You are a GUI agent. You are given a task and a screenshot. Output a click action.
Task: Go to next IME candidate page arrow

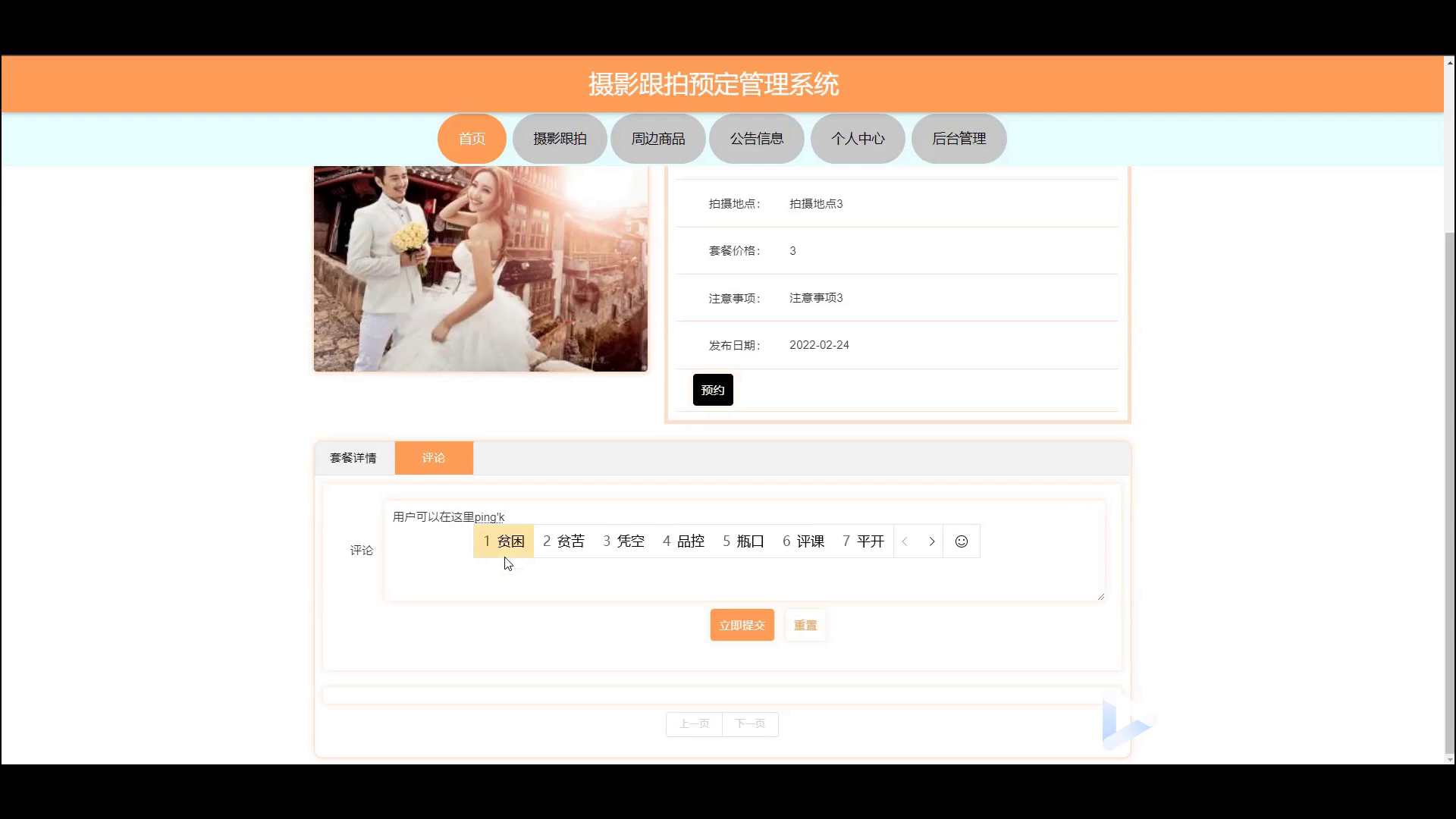click(932, 541)
